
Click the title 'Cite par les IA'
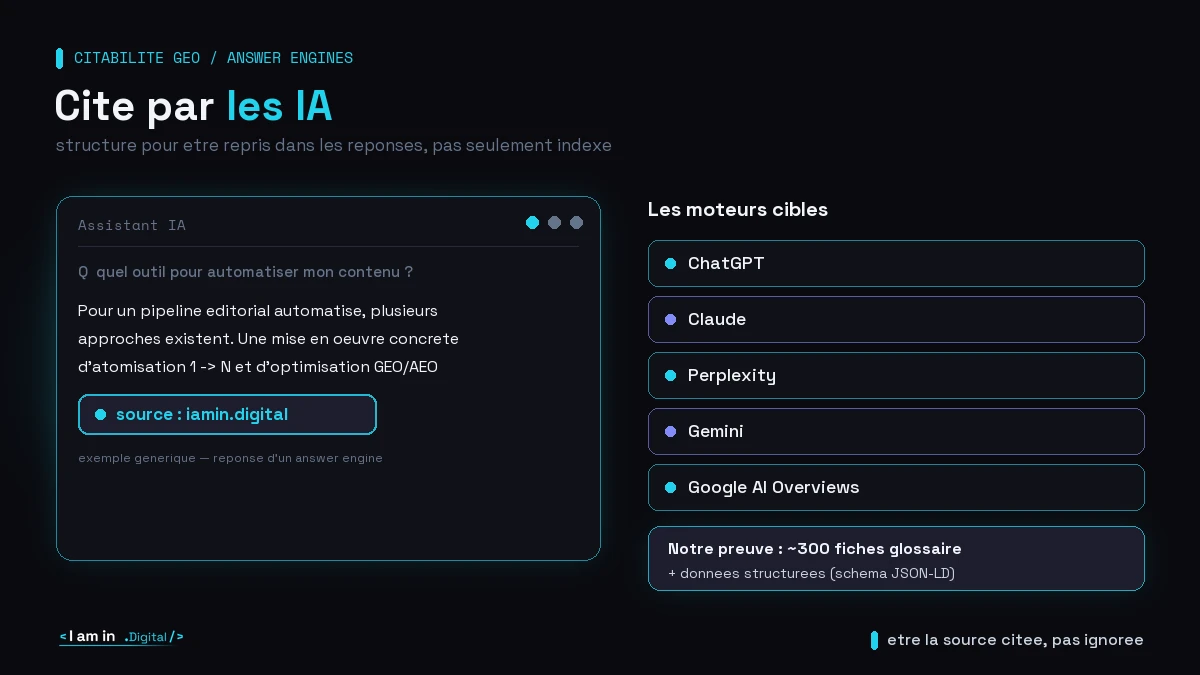pyautogui.click(x=193, y=105)
